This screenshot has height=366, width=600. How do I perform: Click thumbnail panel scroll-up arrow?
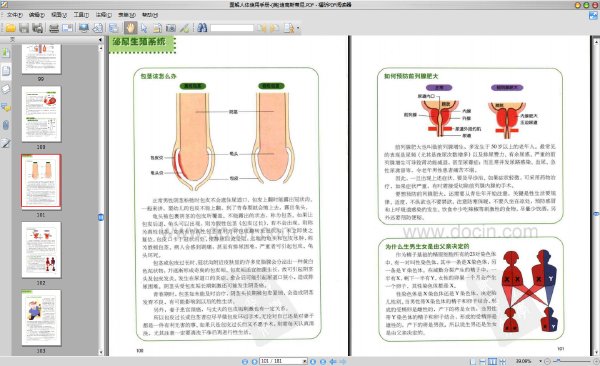pyautogui.click(x=101, y=48)
